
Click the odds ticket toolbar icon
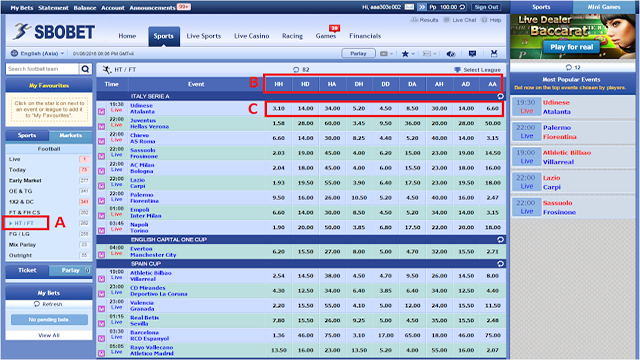tap(384, 54)
